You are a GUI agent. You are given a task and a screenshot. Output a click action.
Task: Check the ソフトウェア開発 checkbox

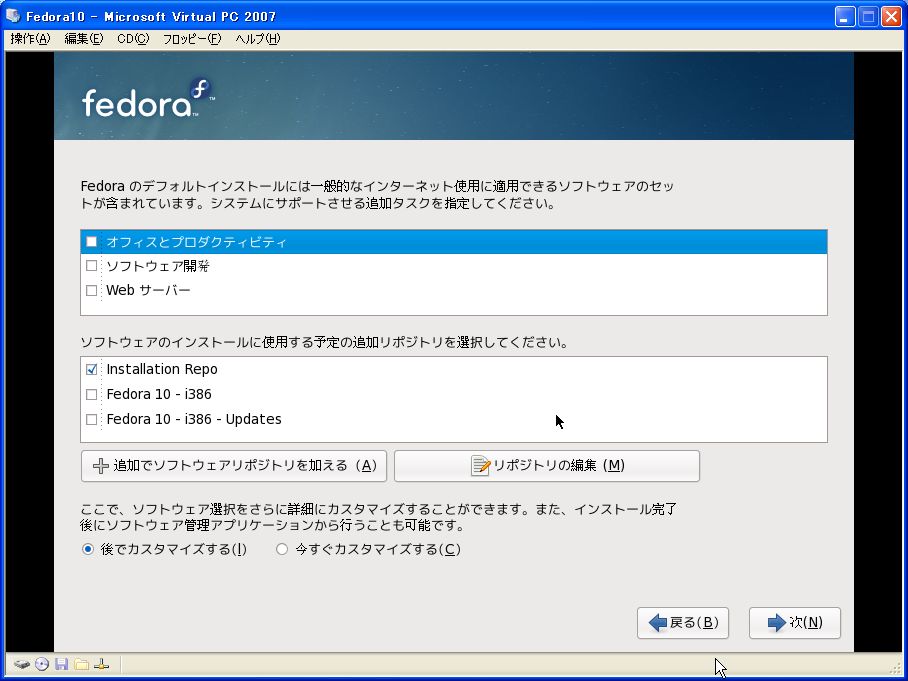(91, 266)
